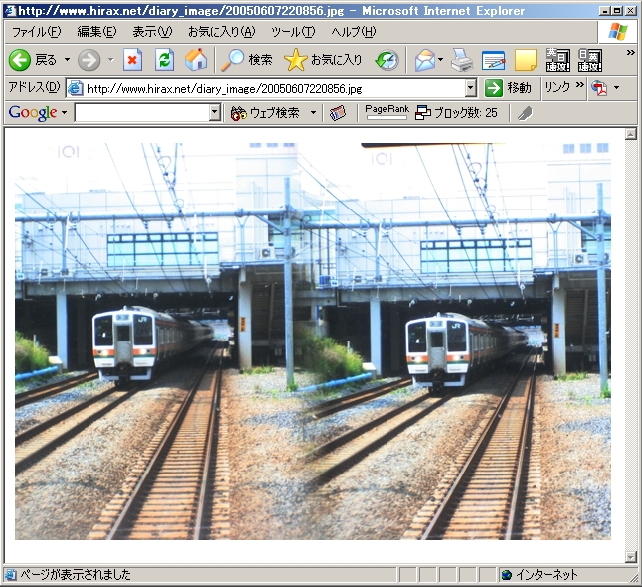
Task: Open the ツール(T) menu
Action: [x=293, y=32]
